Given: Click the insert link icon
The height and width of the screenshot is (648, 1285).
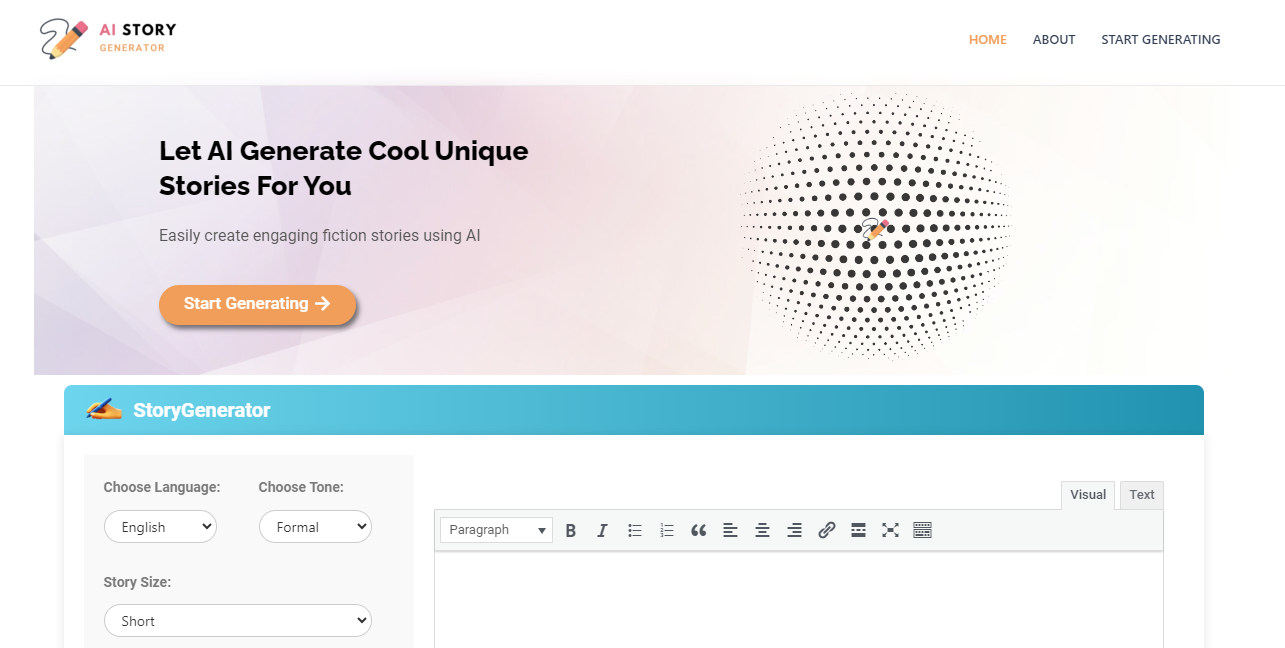Looking at the screenshot, I should [826, 530].
